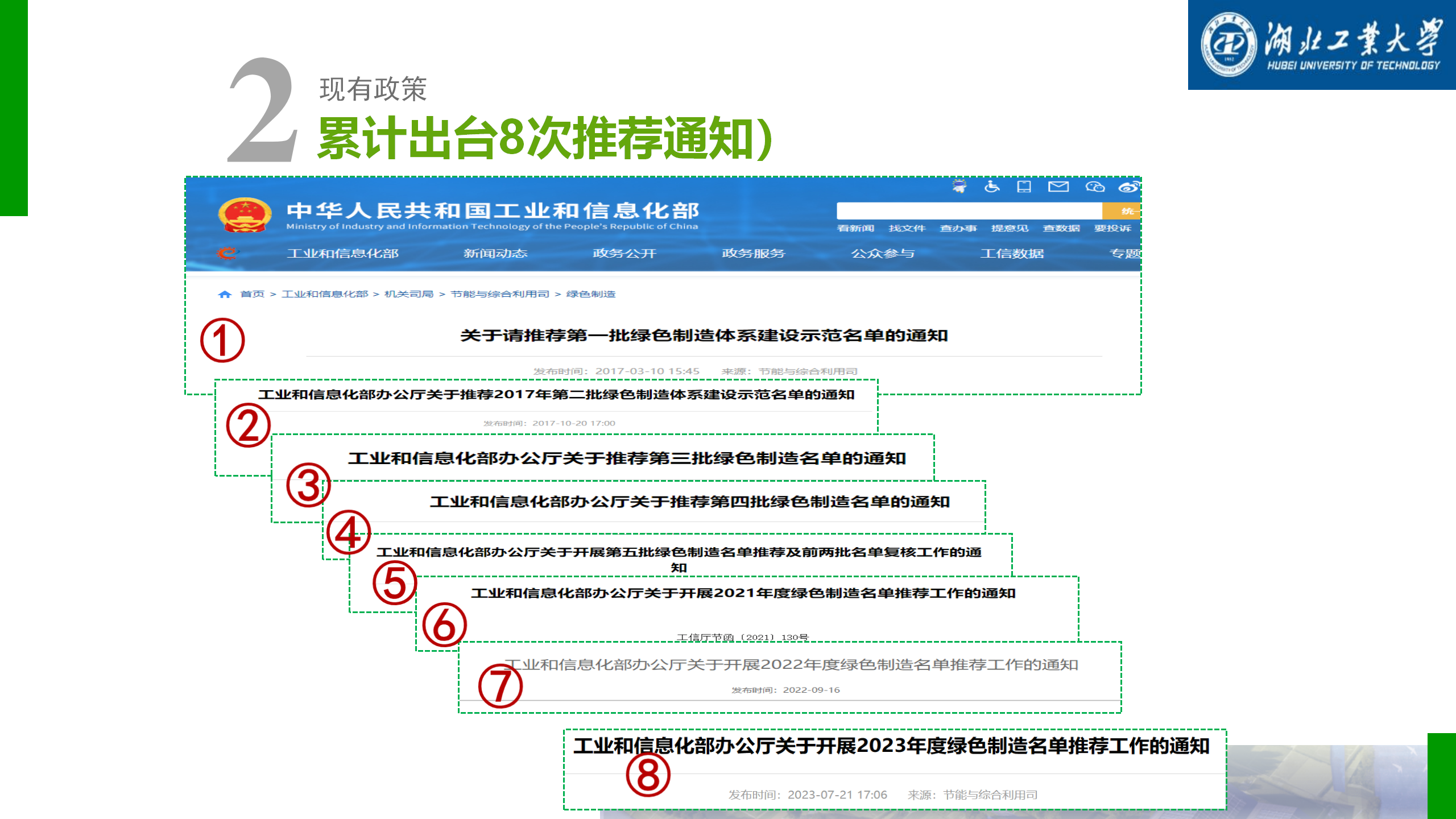Viewport: 1456px width, 819px height.
Task: Click the 2017-10-20 17:00 publish time
Action: click(x=573, y=423)
